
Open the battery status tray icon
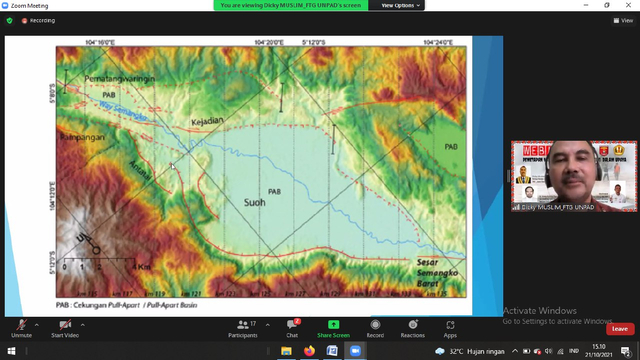click(x=527, y=351)
